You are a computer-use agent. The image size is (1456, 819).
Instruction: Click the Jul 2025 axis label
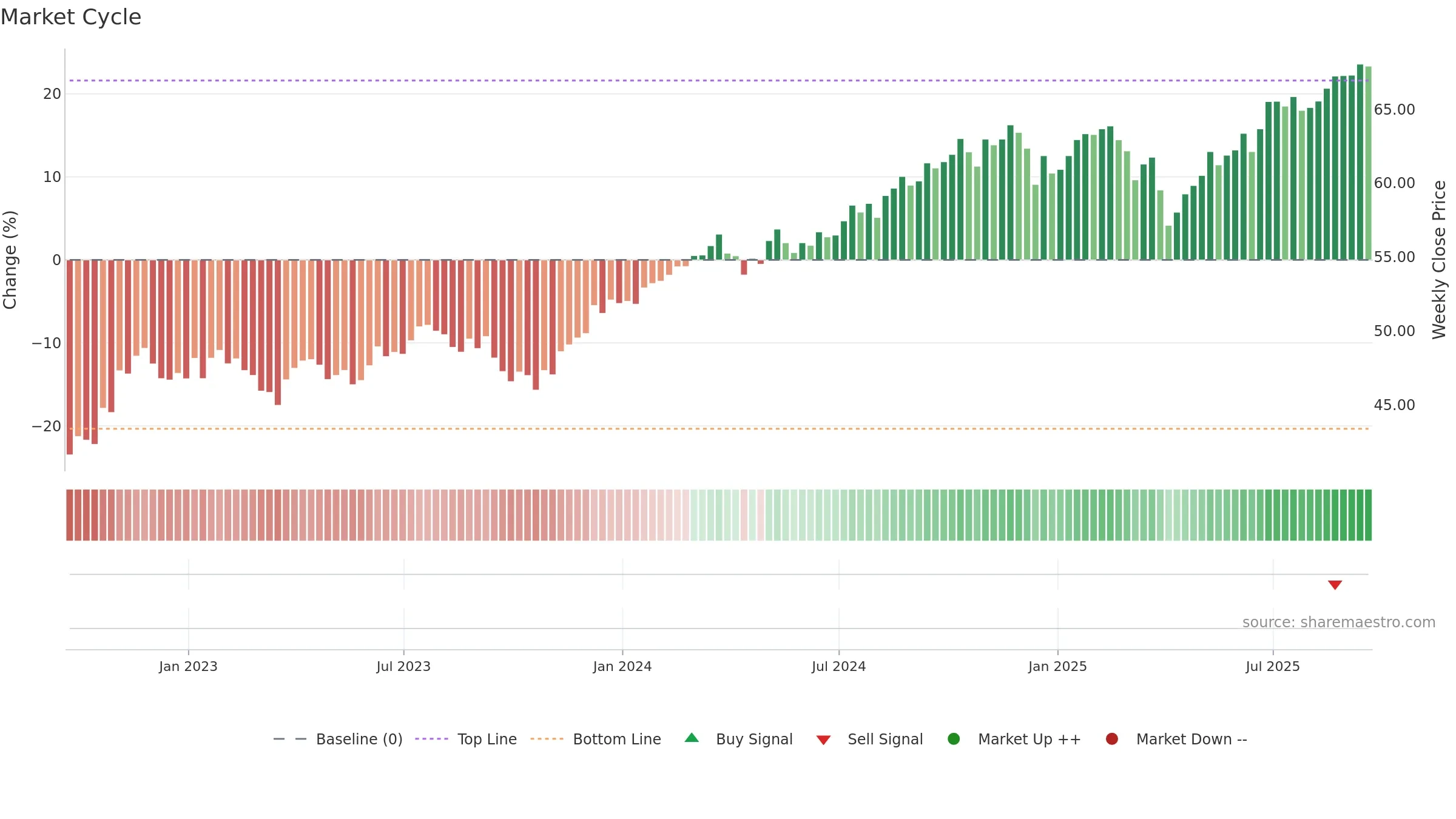click(x=1273, y=667)
